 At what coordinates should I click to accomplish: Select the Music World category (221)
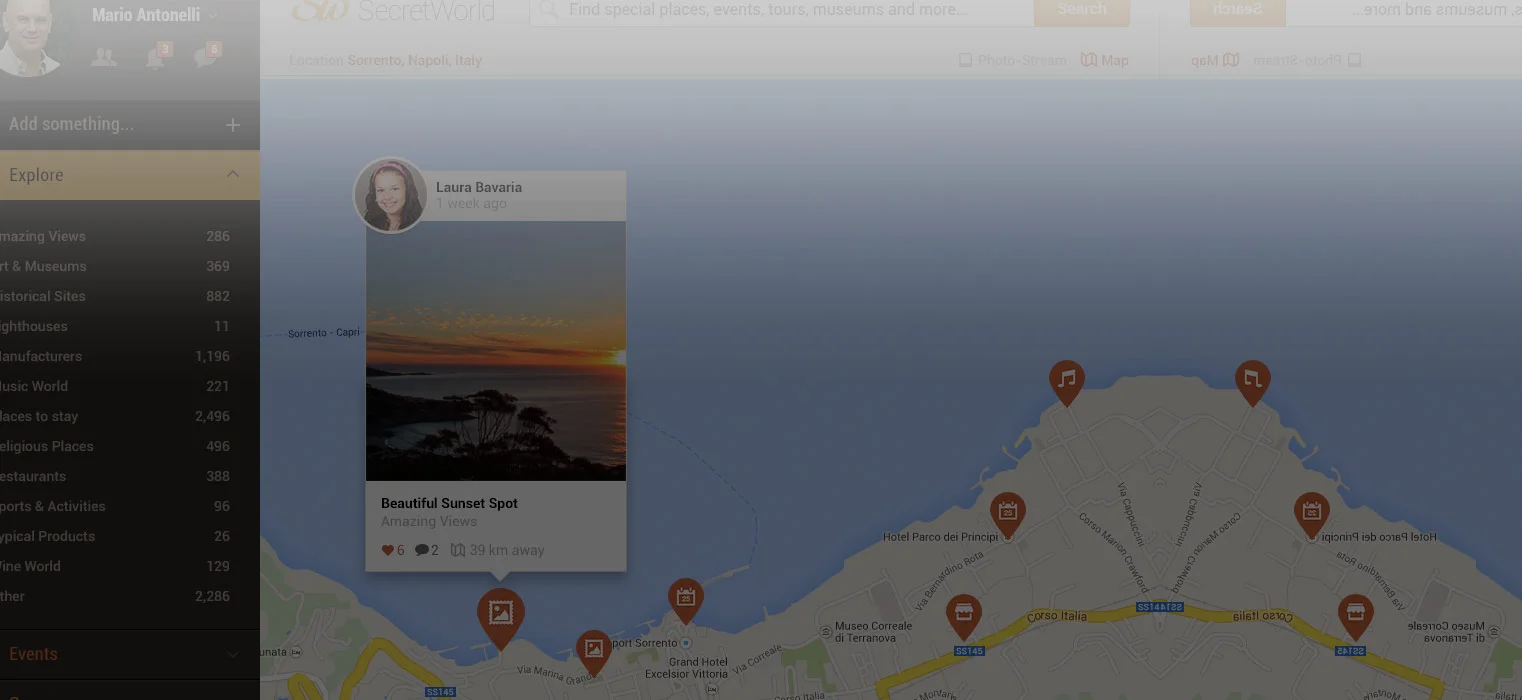coord(115,387)
